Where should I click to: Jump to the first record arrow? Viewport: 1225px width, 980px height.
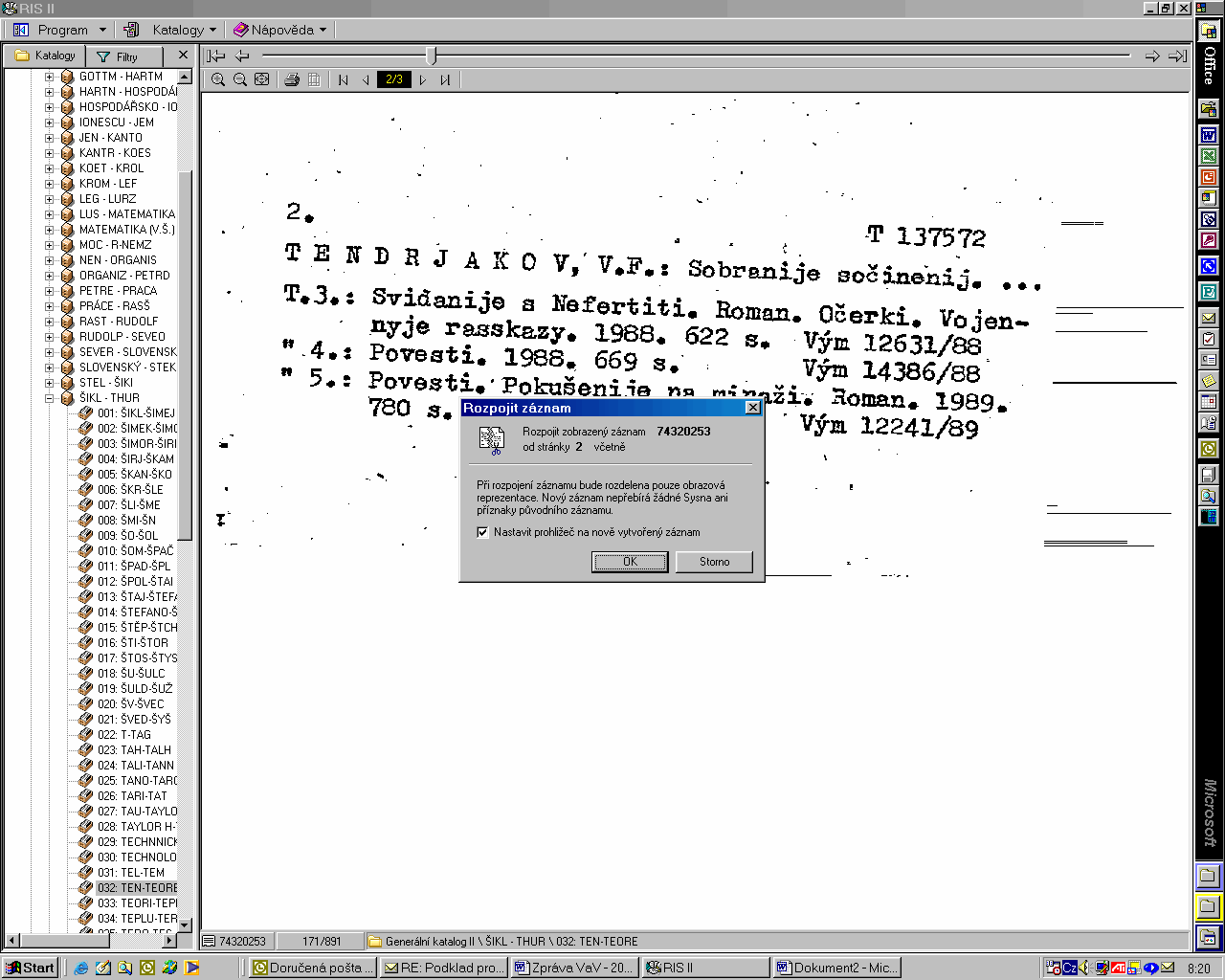click(216, 56)
